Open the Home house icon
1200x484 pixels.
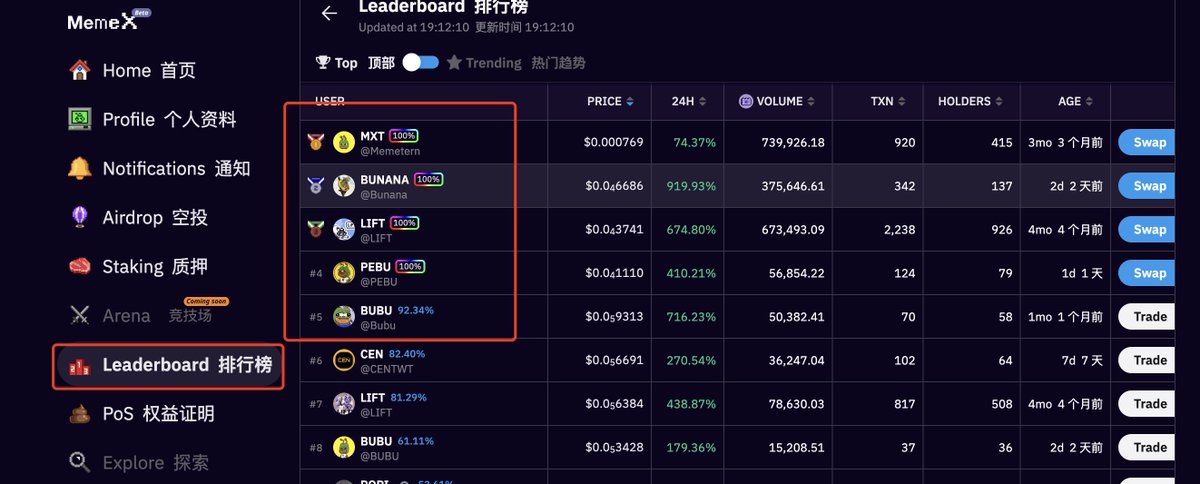coord(80,70)
